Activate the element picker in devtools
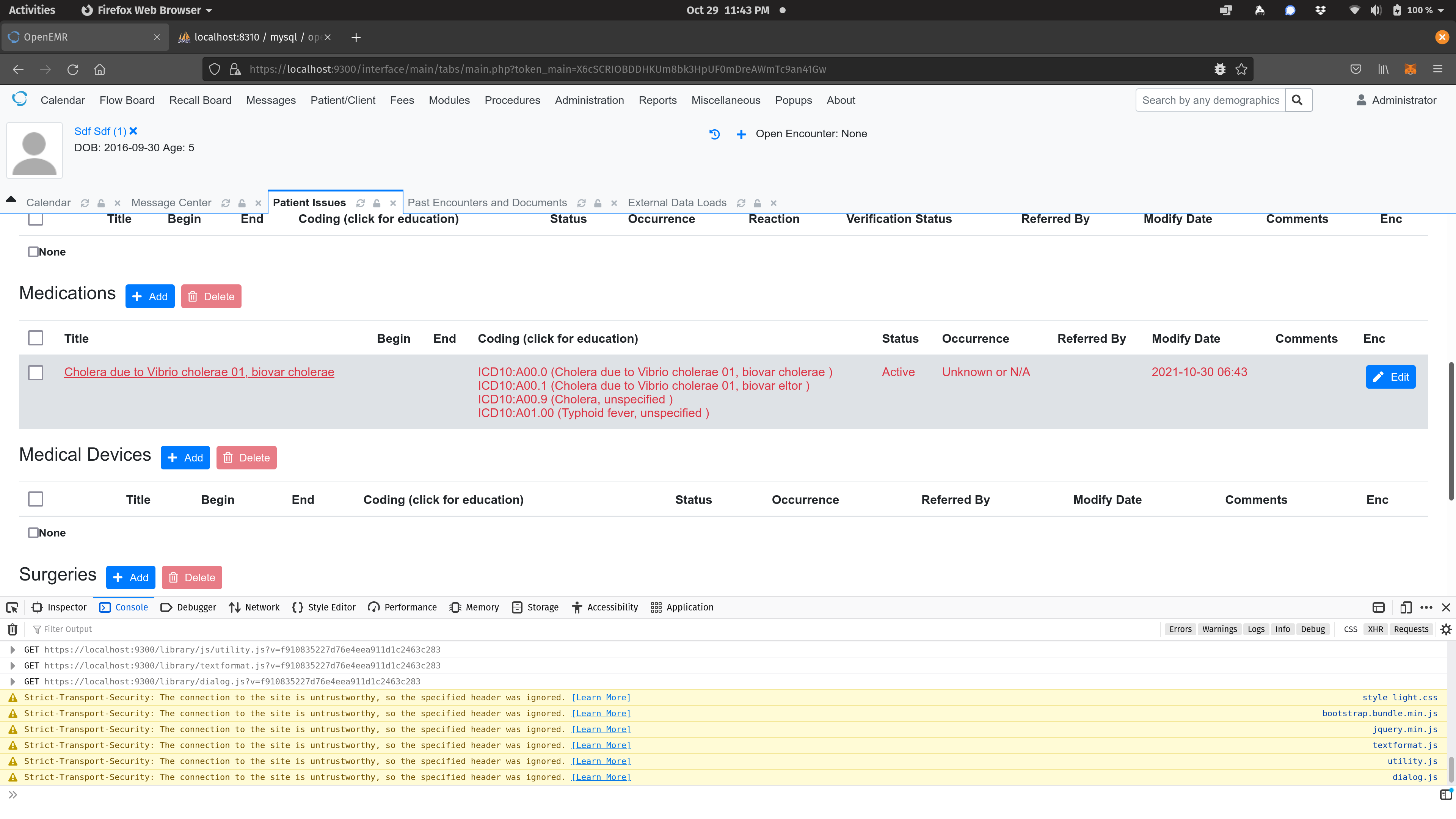The width and height of the screenshot is (1456, 819). pos(12,607)
